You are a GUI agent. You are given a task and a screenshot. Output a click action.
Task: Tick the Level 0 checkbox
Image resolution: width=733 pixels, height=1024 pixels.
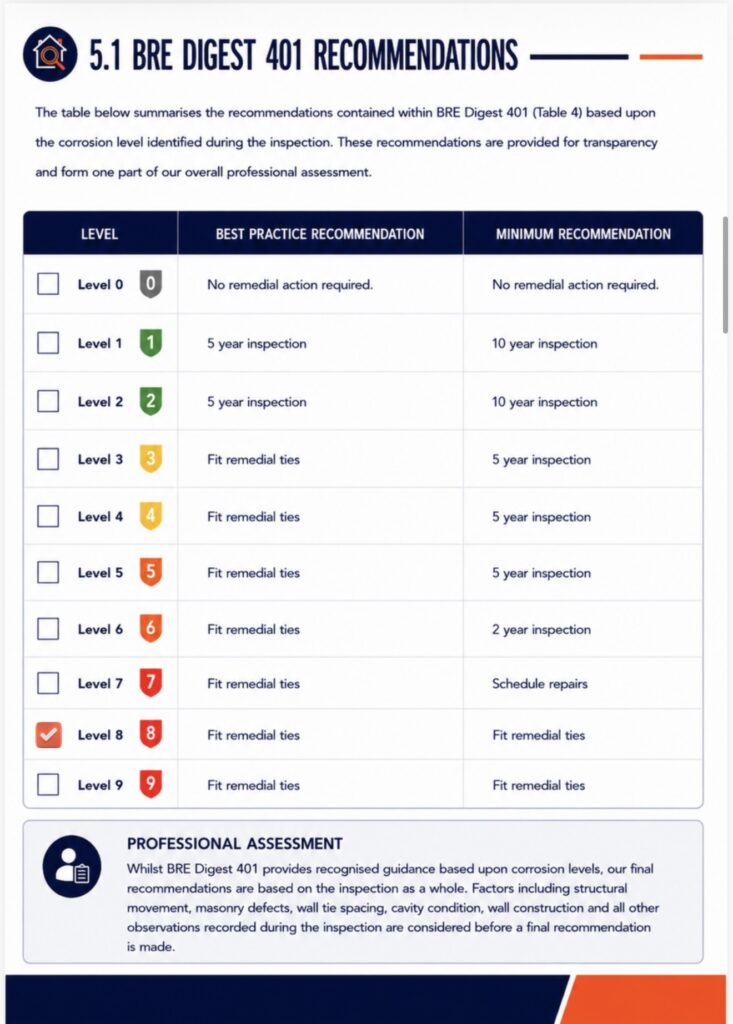pos(48,284)
